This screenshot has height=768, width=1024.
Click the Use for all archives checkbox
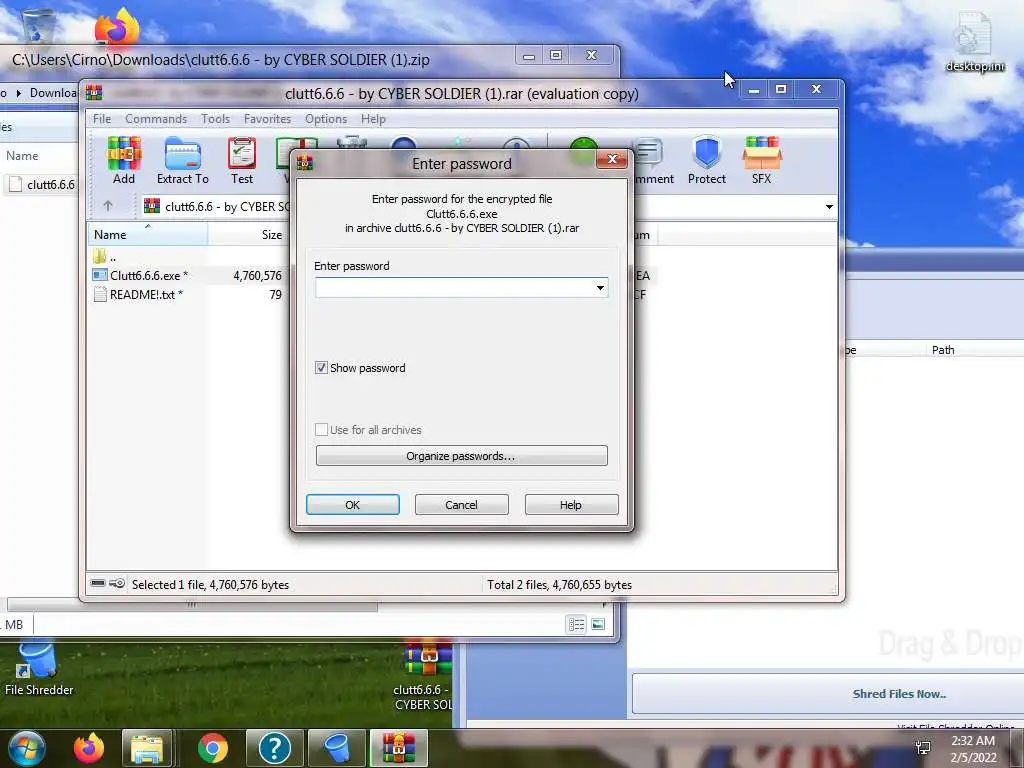(x=321, y=430)
